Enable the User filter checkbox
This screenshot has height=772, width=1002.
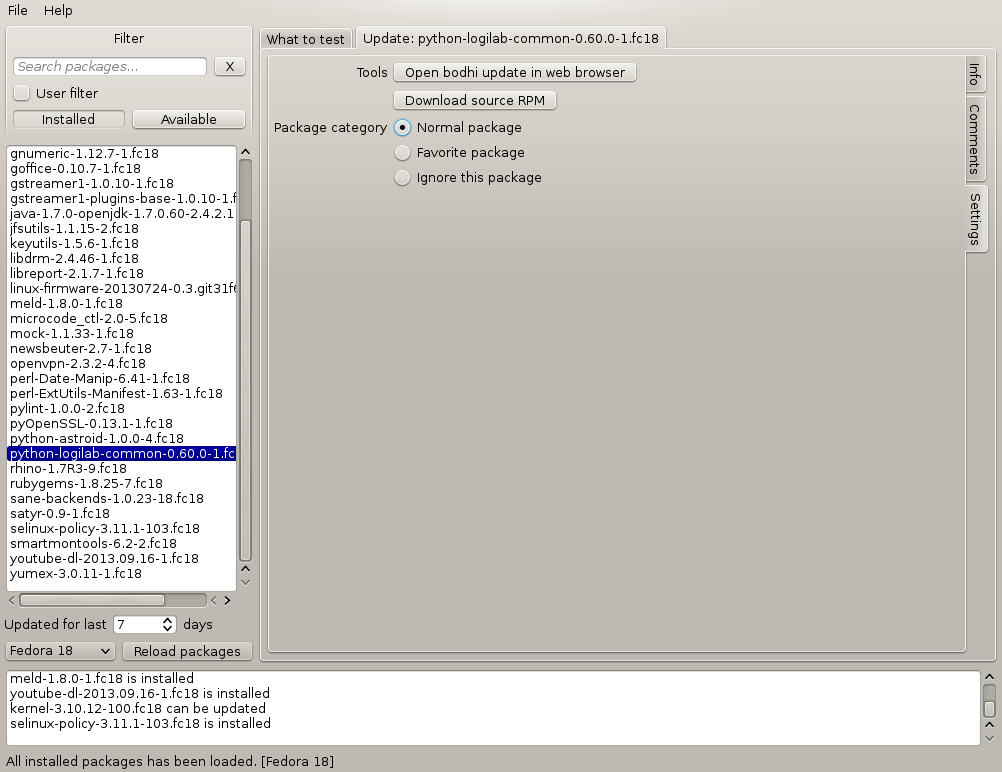[x=22, y=93]
